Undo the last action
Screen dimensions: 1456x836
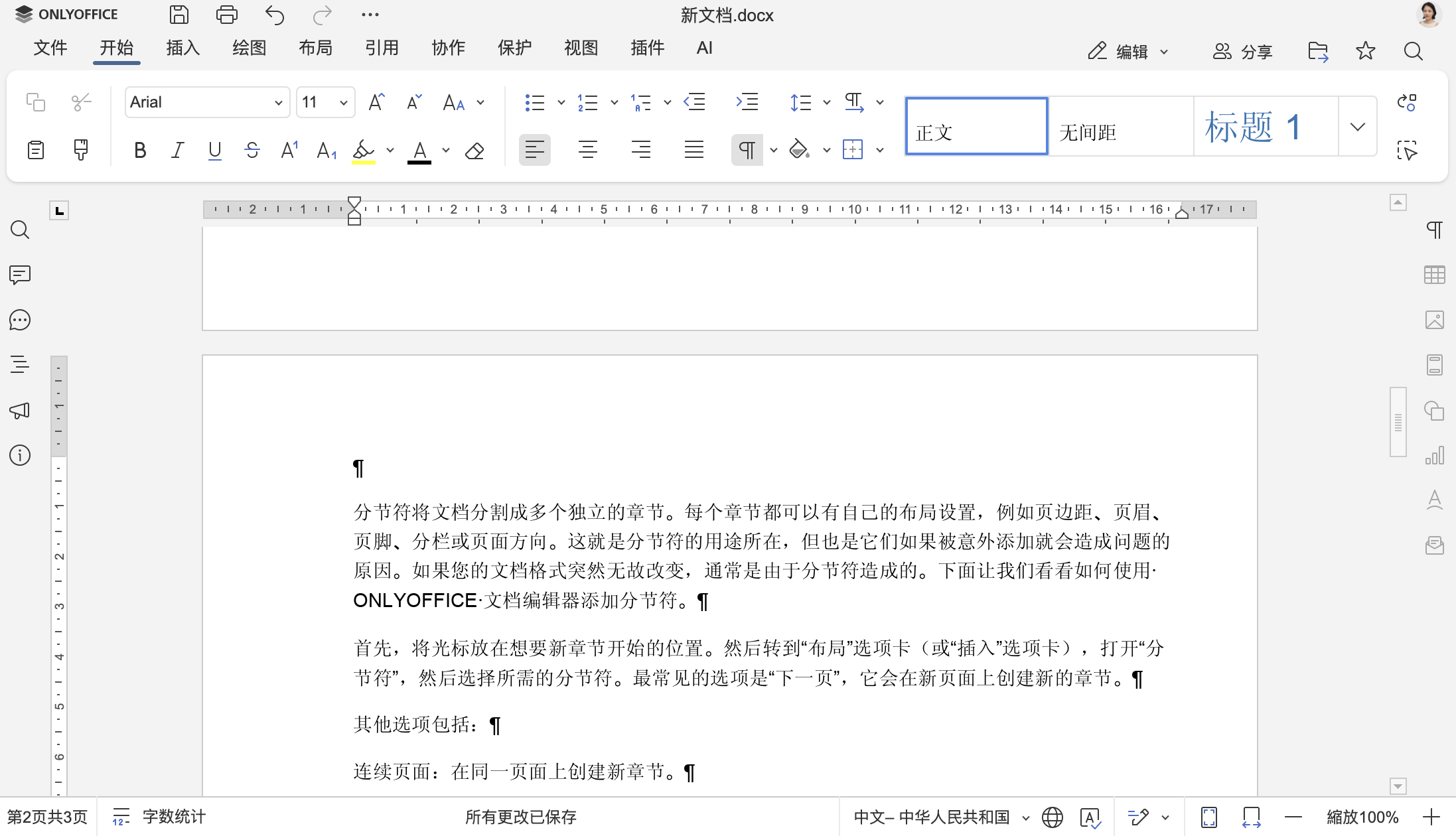(x=274, y=14)
